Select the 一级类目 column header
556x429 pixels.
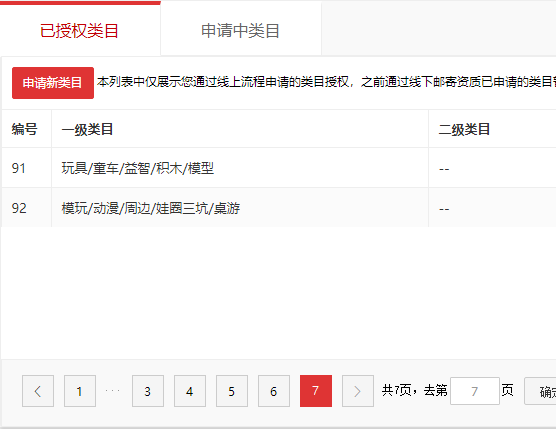pyautogui.click(x=240, y=129)
